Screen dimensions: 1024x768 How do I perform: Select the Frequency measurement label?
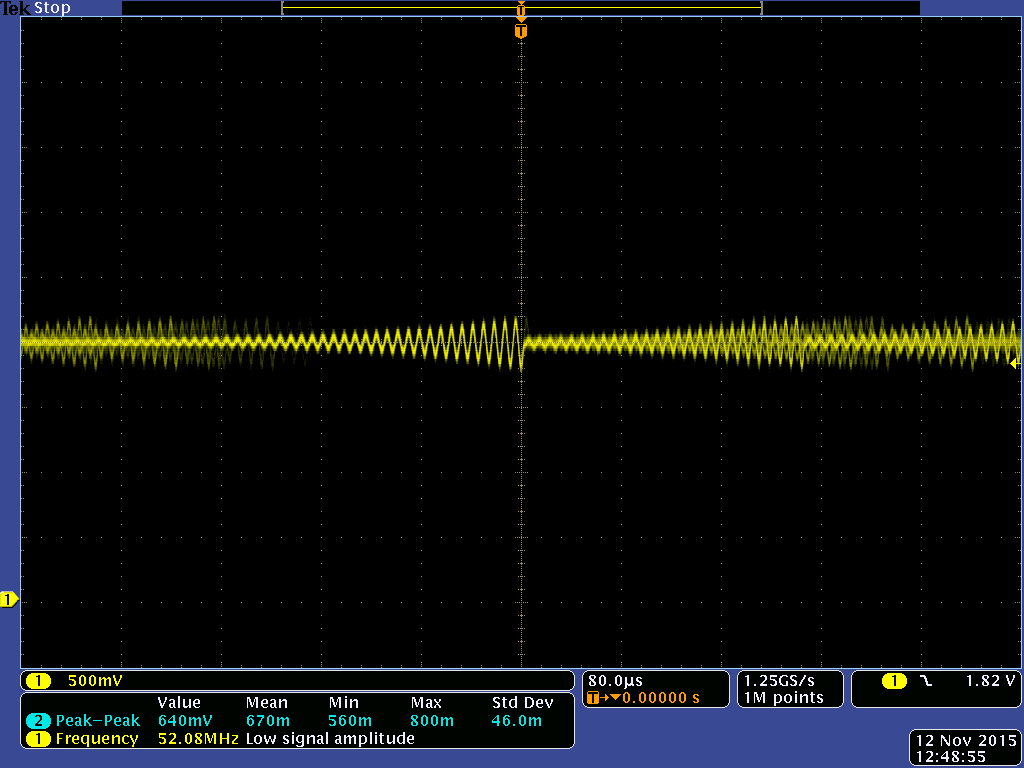(97, 739)
